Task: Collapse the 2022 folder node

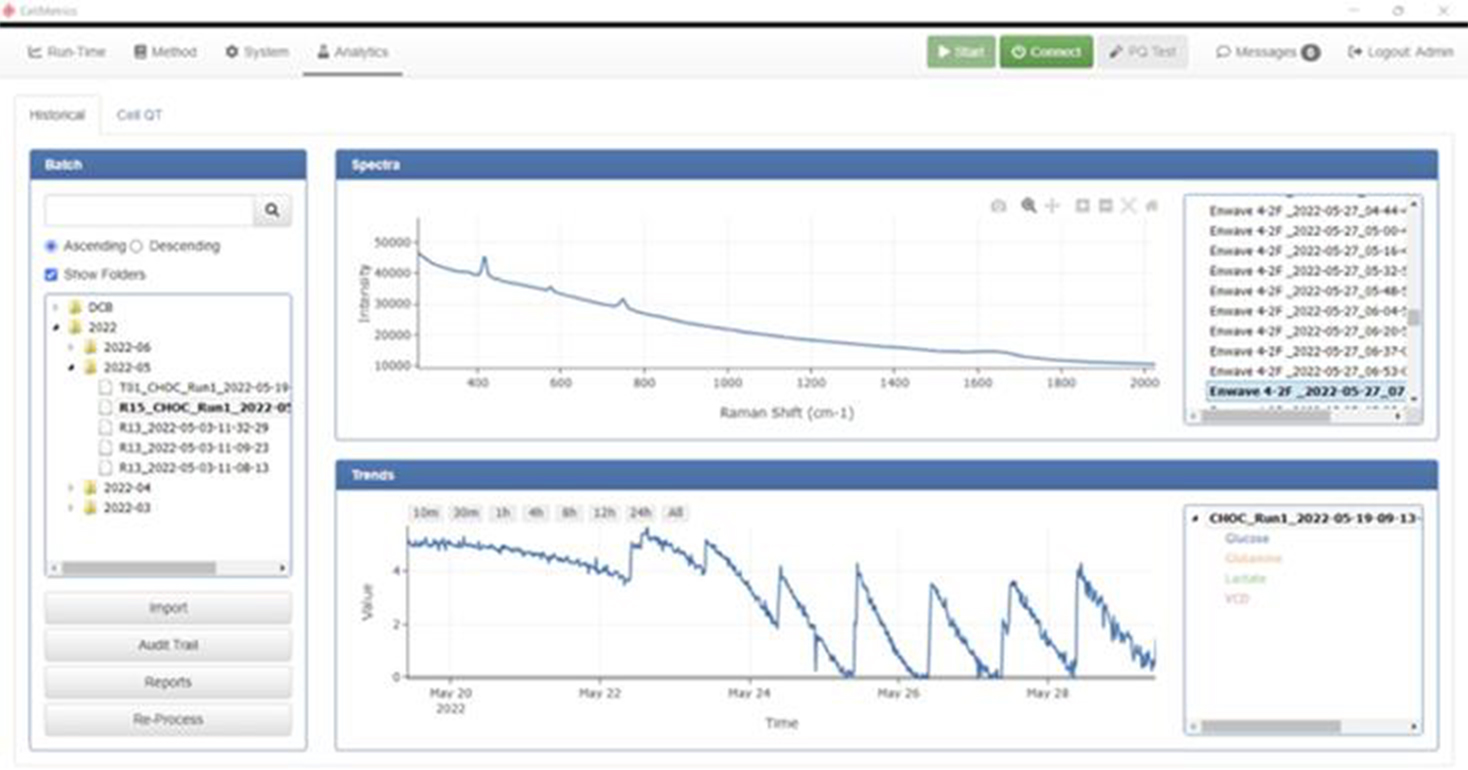Action: pyautogui.click(x=55, y=327)
